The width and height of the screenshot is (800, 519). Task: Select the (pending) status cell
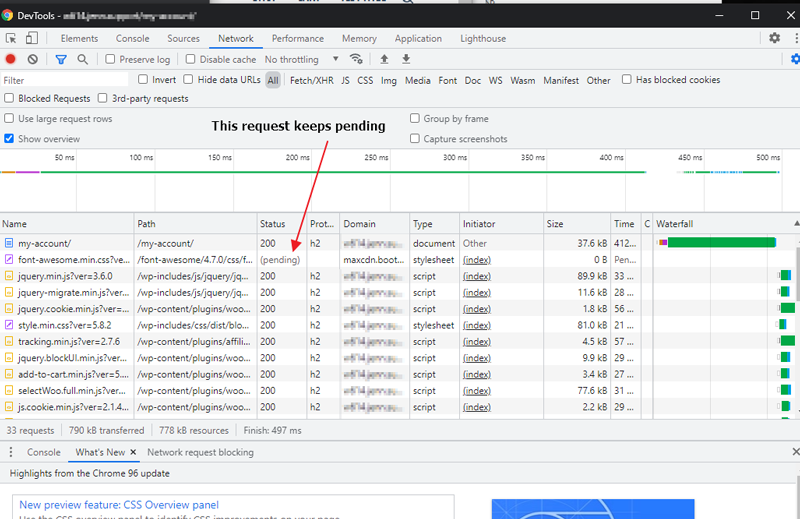pos(280,260)
